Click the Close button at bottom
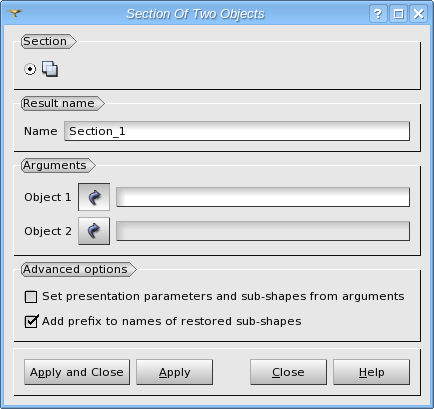This screenshot has height=409, width=434. pyautogui.click(x=288, y=372)
